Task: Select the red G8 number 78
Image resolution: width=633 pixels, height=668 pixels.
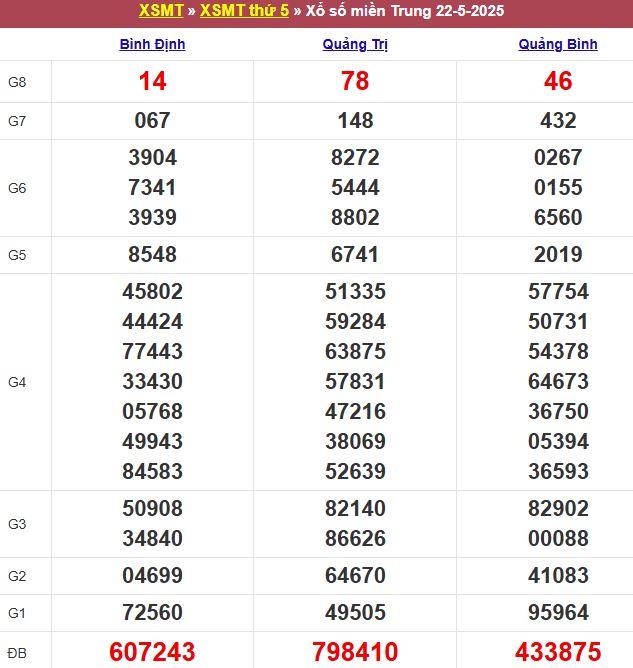Action: point(355,81)
